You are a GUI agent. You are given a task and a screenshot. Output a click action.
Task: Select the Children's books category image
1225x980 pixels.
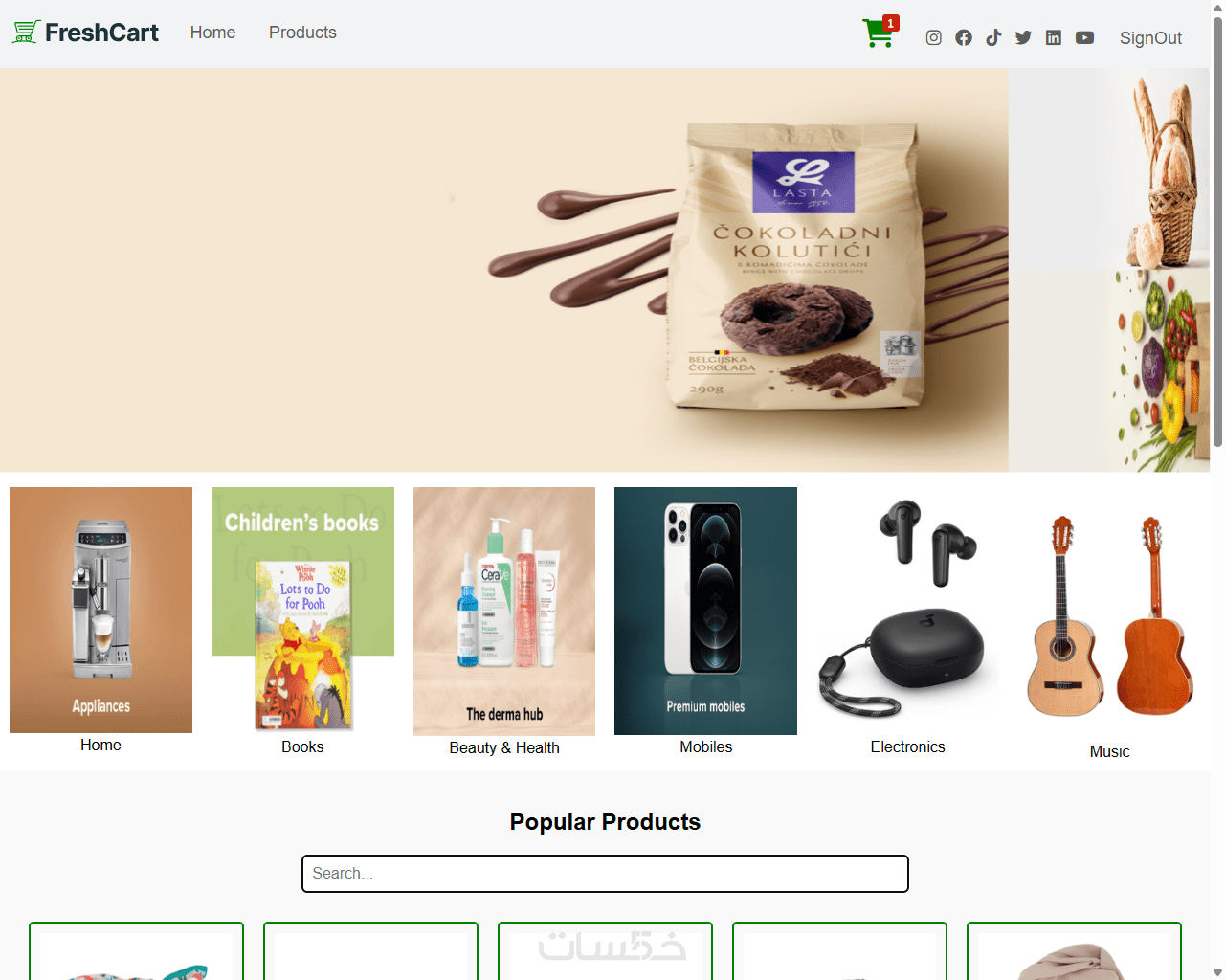(302, 611)
